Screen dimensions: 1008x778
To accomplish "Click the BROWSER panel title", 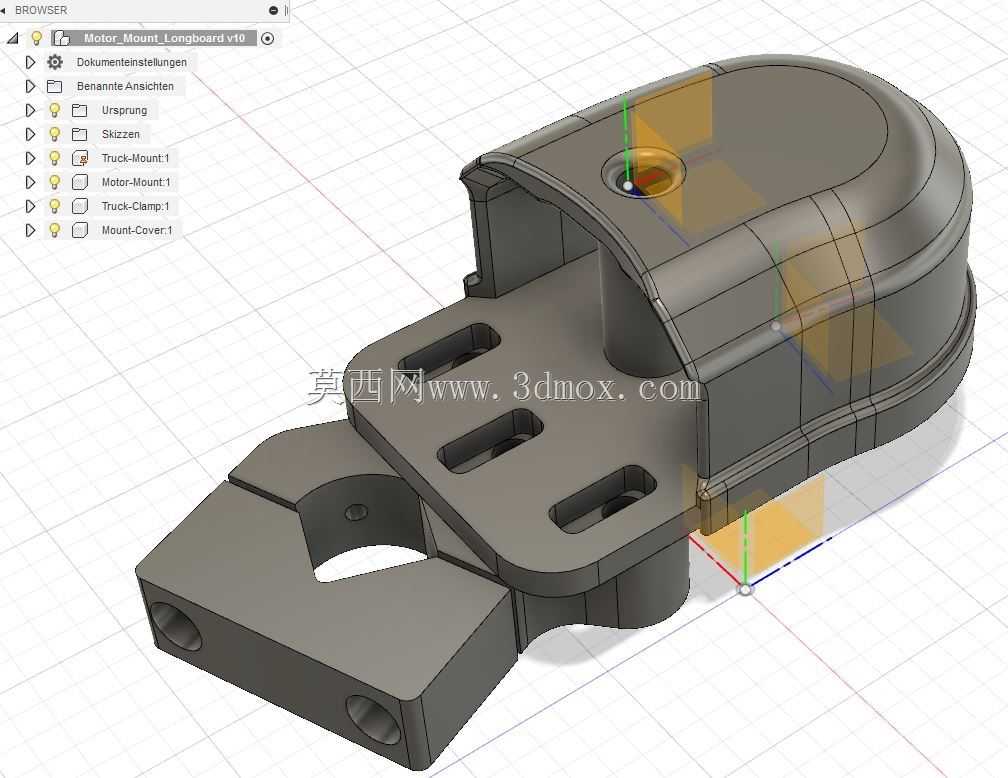I will [x=40, y=10].
